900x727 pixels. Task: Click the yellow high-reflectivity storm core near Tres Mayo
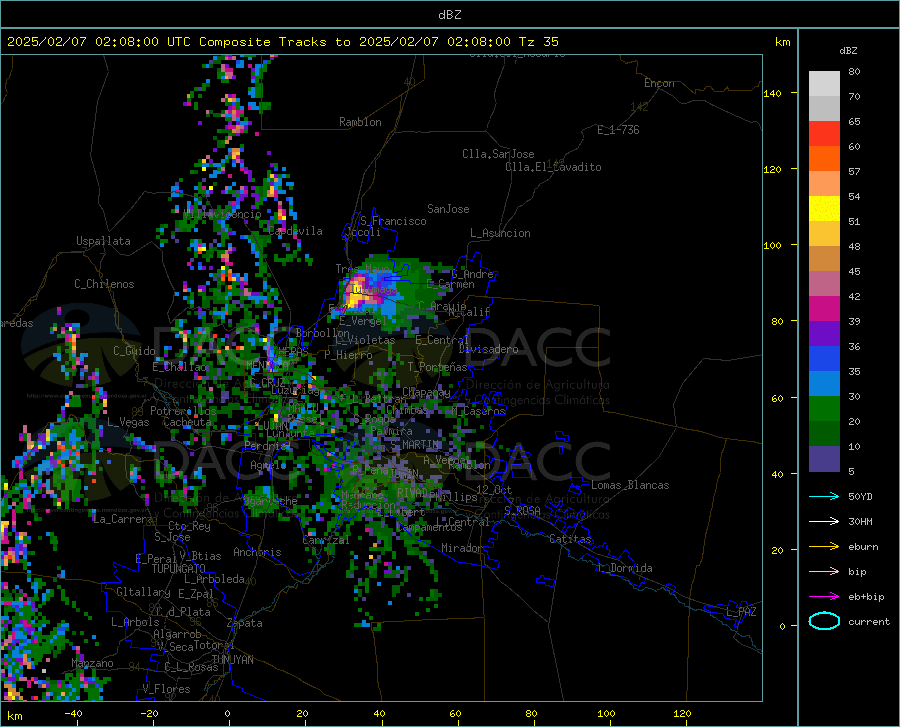tap(354, 294)
